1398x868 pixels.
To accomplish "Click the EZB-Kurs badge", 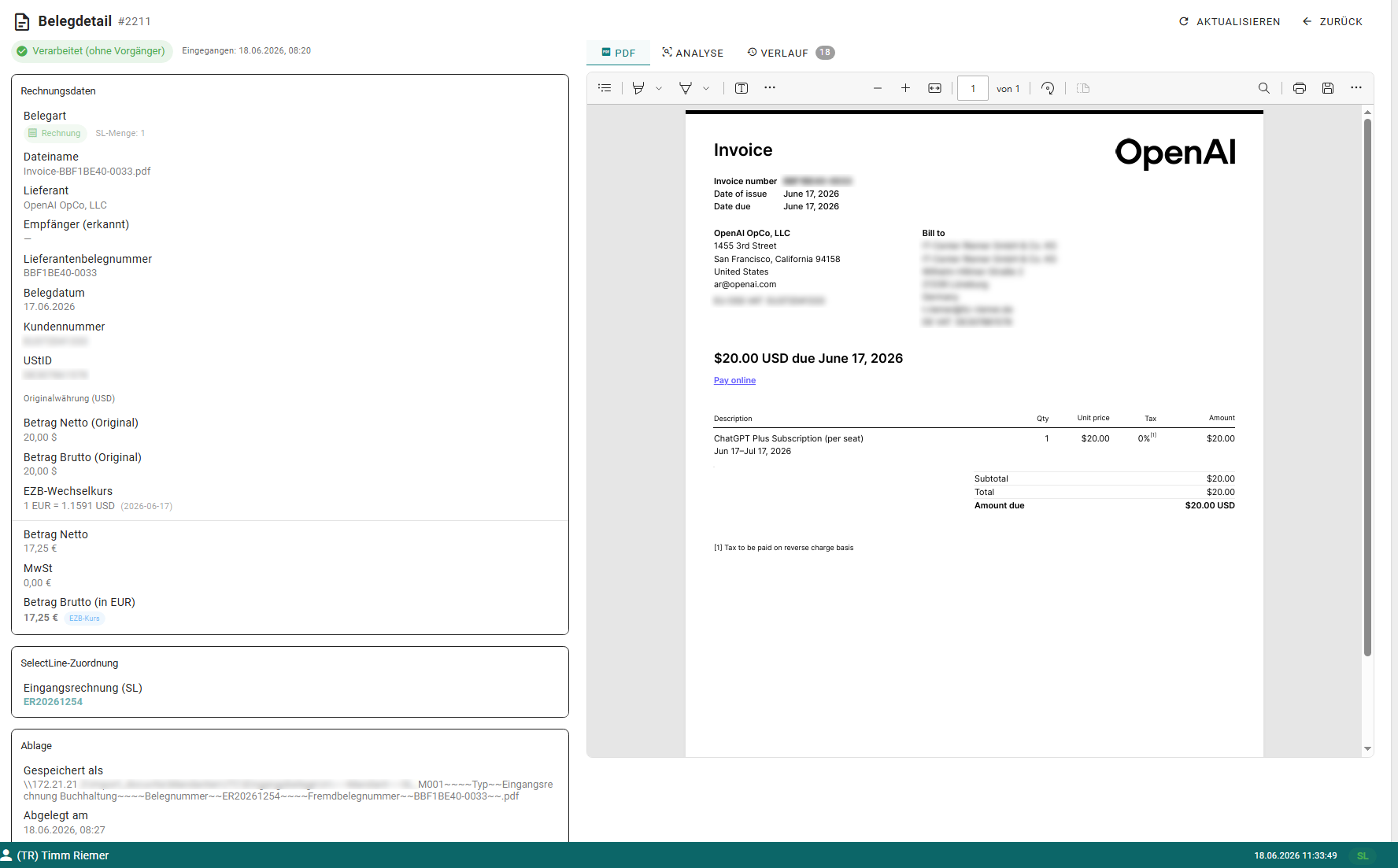I will pos(84,619).
